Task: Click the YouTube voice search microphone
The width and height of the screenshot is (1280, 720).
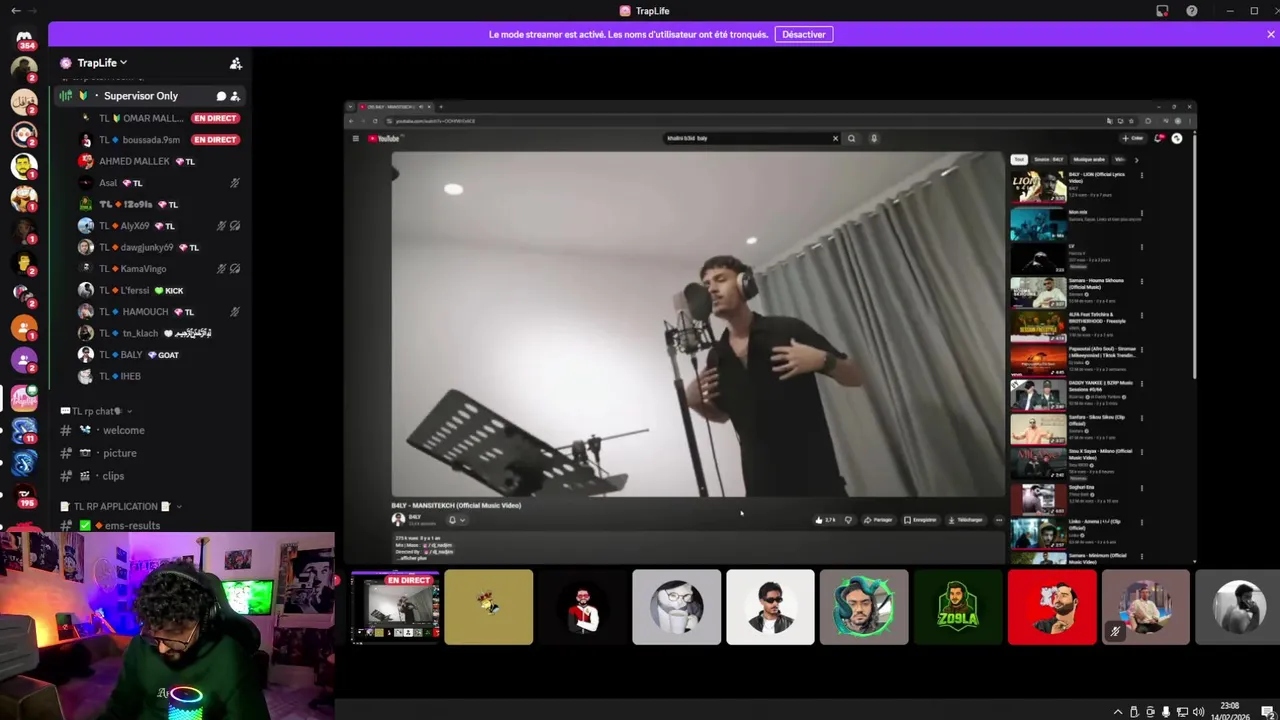Action: coord(873,138)
